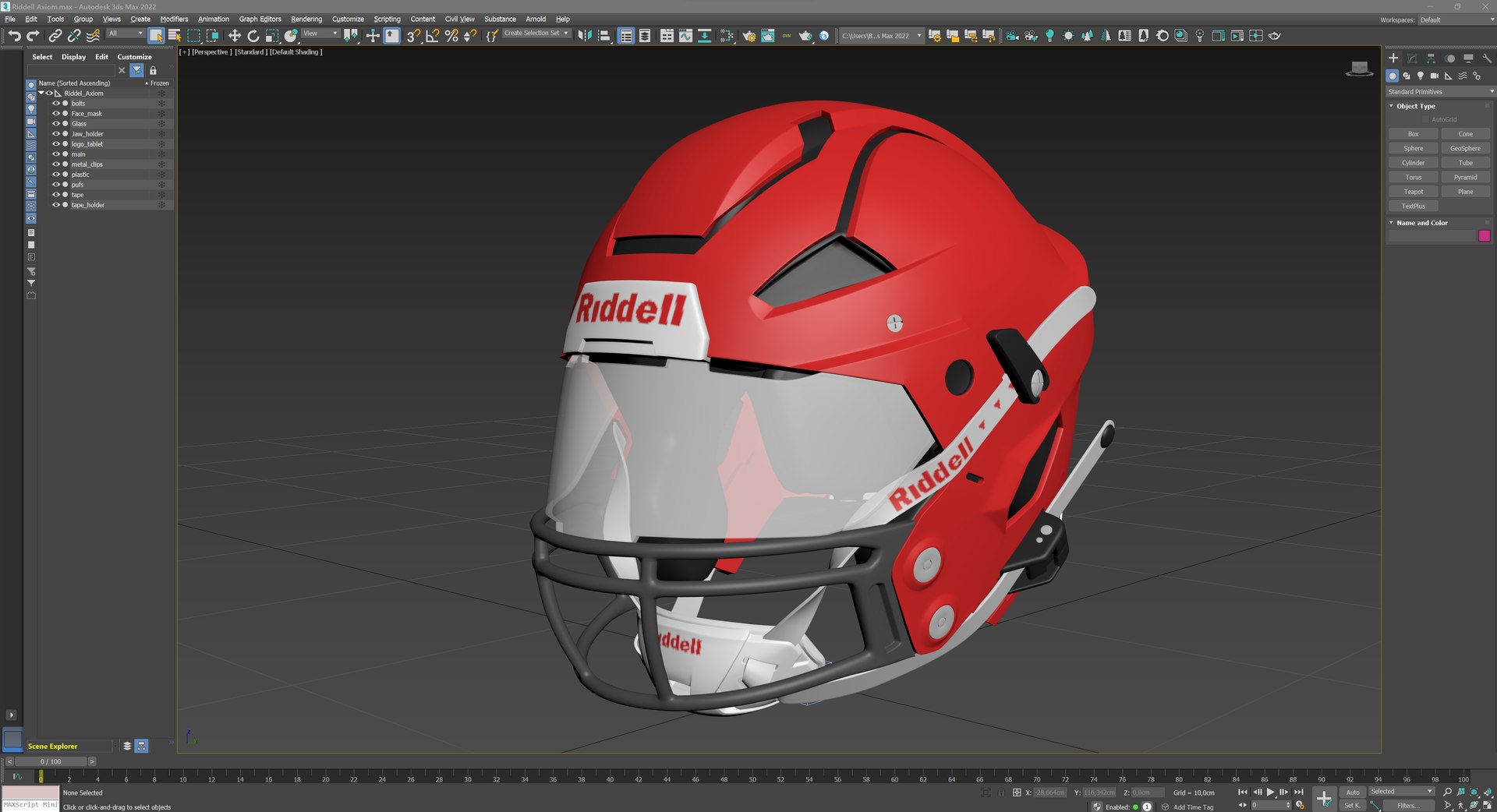The width and height of the screenshot is (1497, 812).
Task: Click the Undo arrow icon
Action: tap(14, 36)
